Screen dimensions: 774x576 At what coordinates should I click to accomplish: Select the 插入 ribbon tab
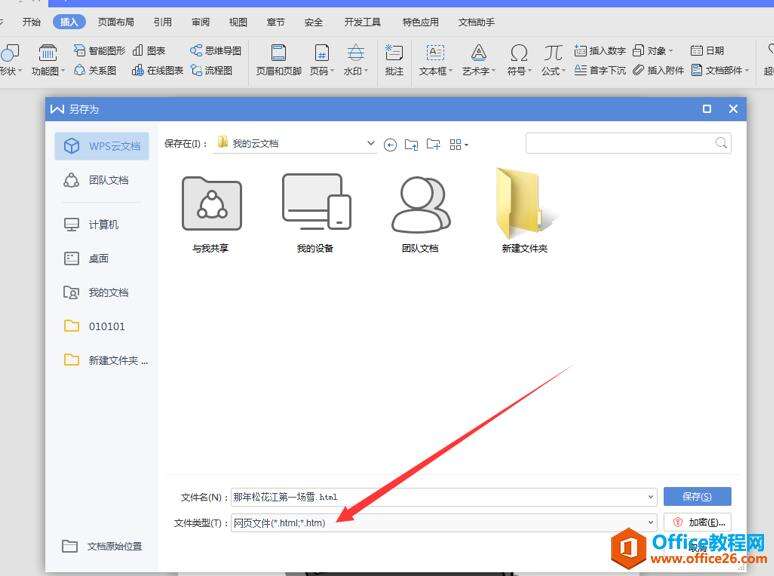69,22
